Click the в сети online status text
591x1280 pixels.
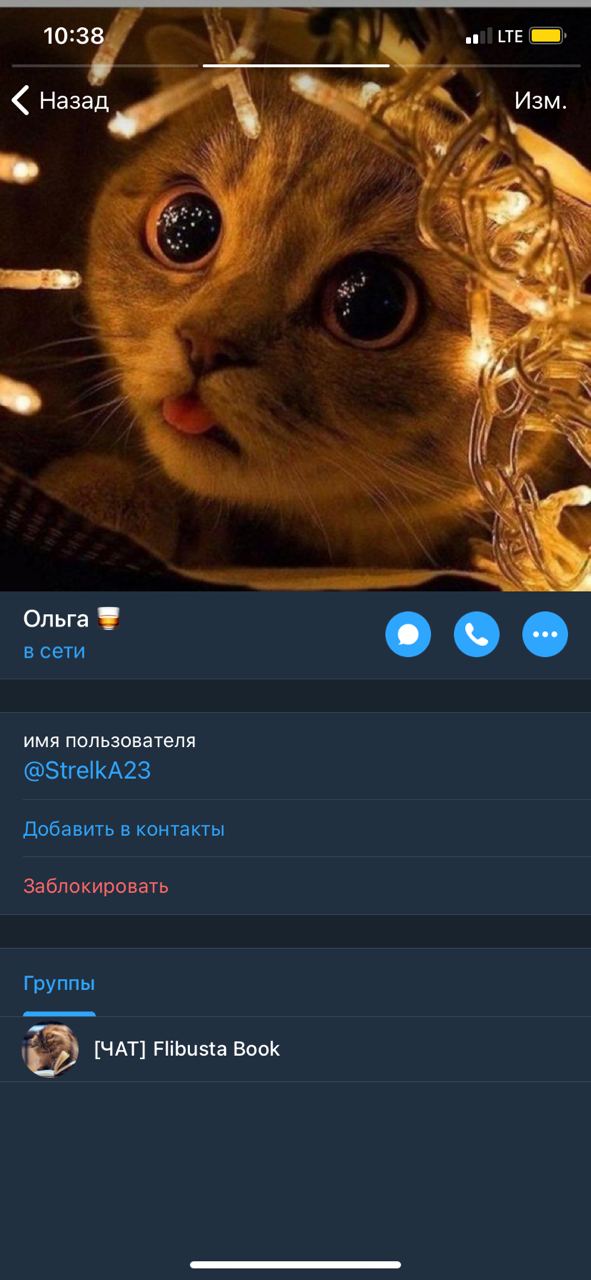point(54,651)
